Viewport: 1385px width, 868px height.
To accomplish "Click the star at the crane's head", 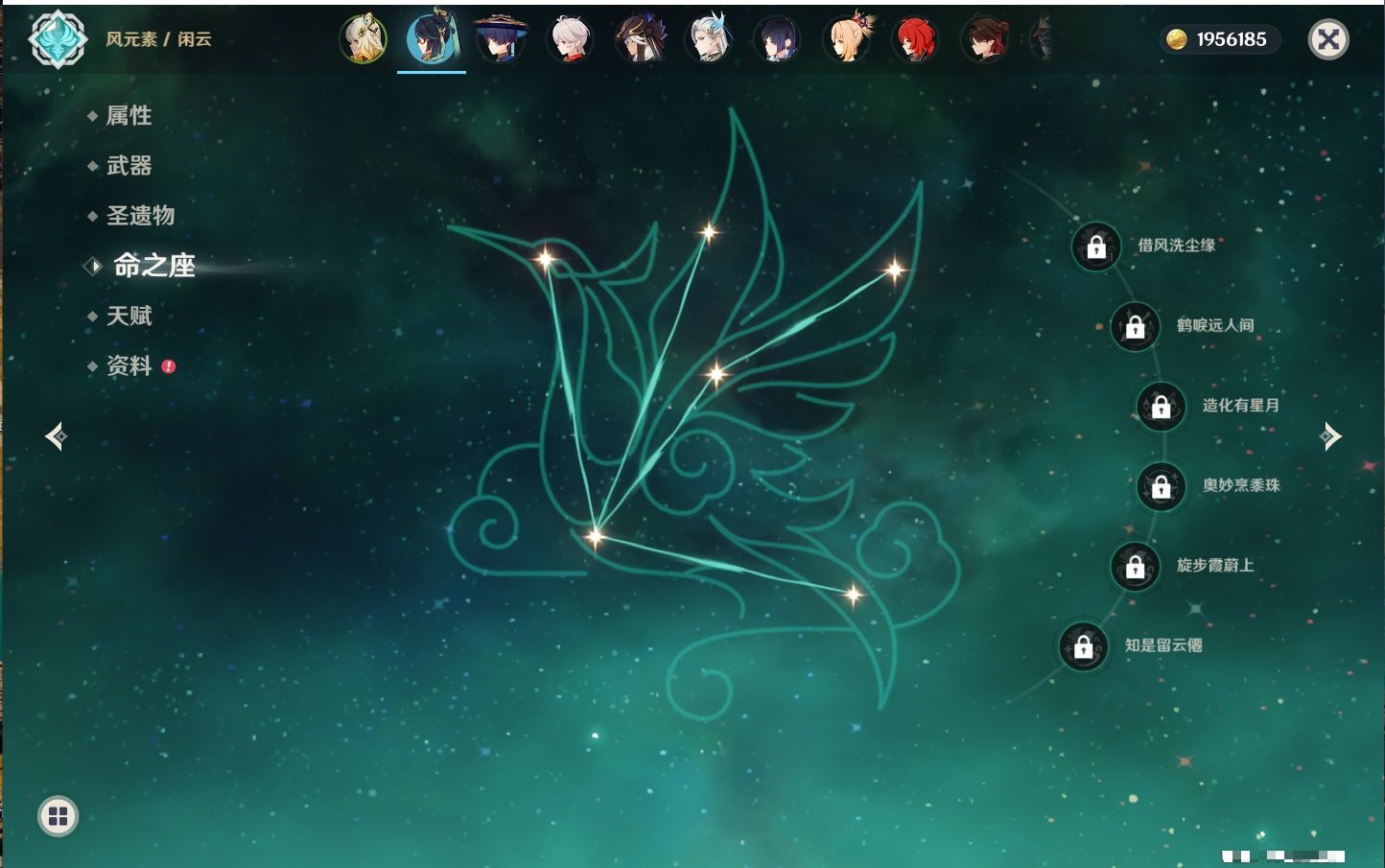I will 545,258.
